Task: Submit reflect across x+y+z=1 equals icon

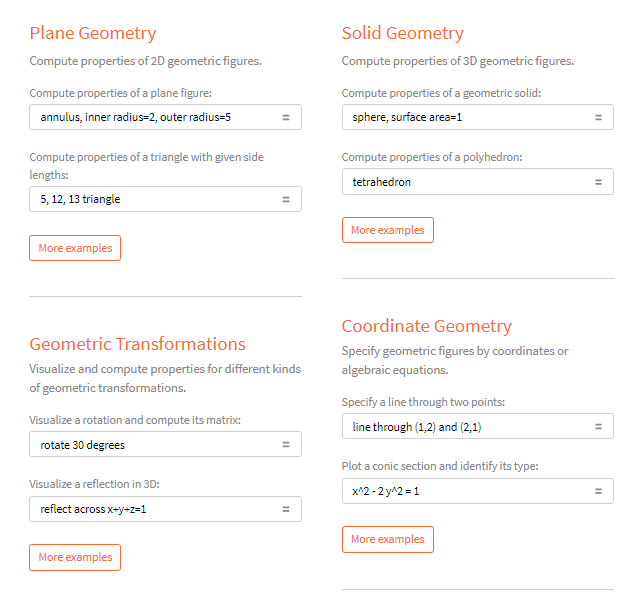Action: coord(286,509)
